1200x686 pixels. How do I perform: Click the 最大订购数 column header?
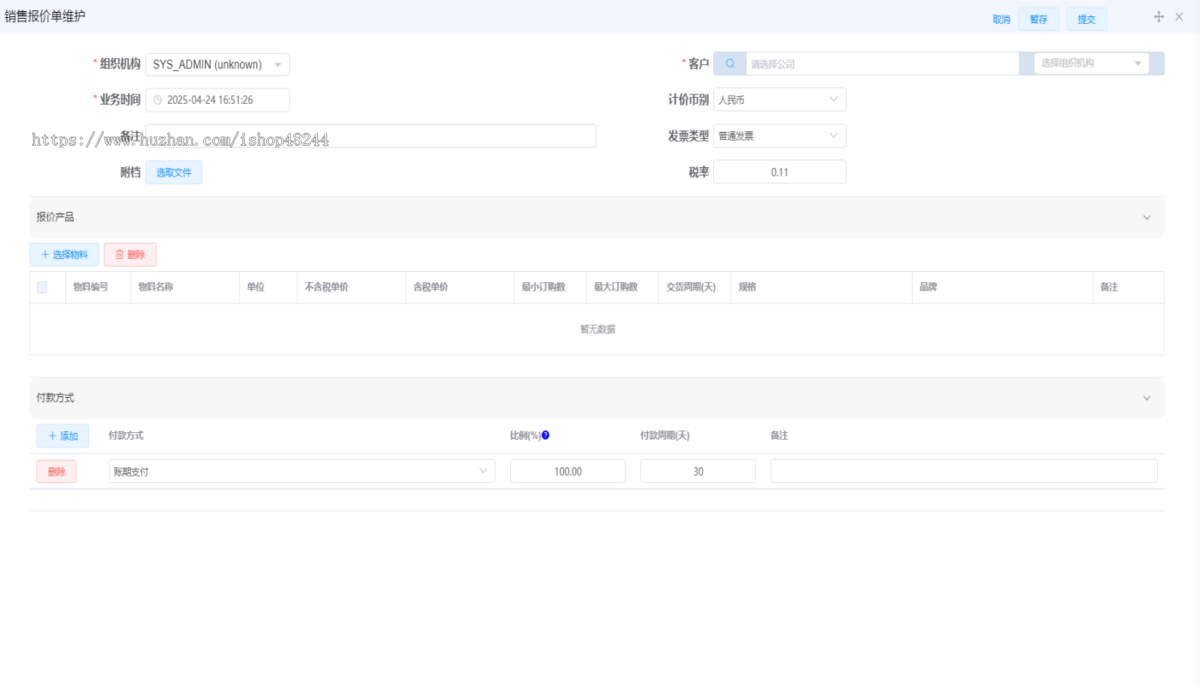616,287
